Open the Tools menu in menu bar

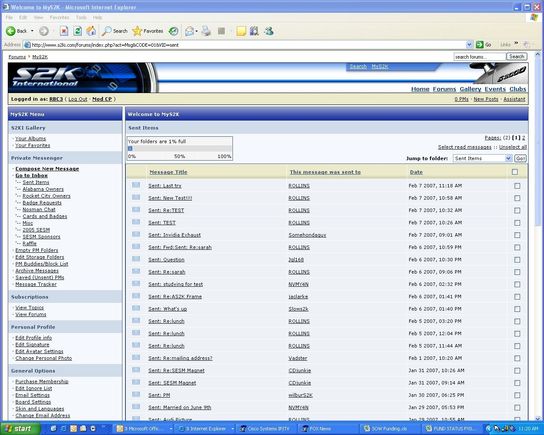coord(81,17)
